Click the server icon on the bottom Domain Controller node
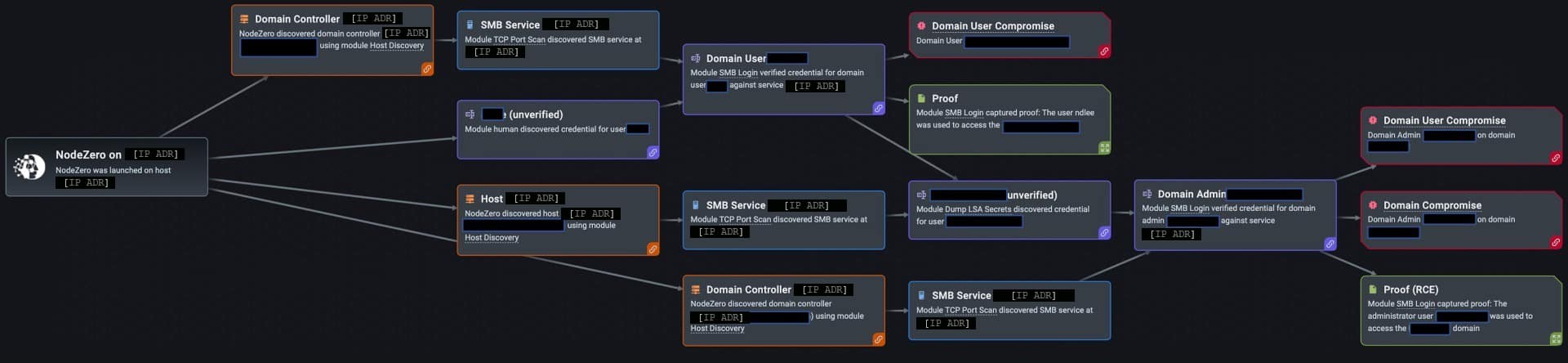Screen dimensions: 1568x363 [x=695, y=289]
